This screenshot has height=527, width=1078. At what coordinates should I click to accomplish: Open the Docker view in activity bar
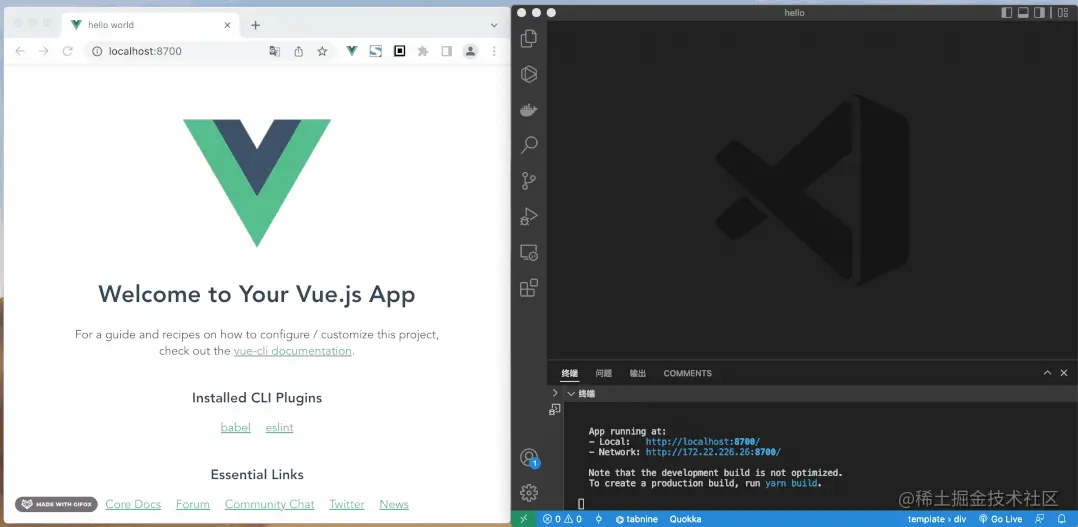[529, 110]
